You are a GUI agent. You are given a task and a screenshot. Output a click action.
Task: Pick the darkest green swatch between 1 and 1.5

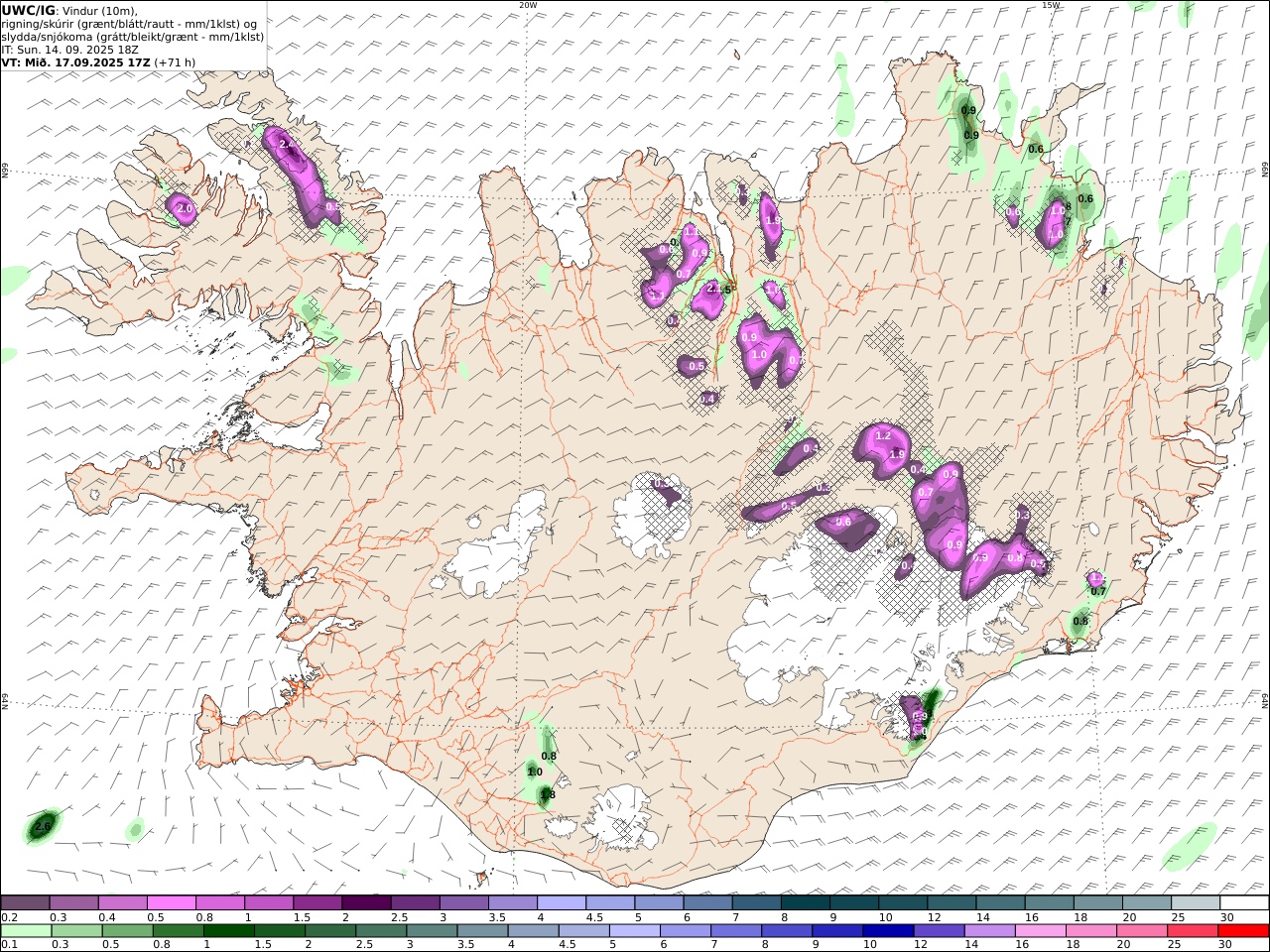coord(230,930)
